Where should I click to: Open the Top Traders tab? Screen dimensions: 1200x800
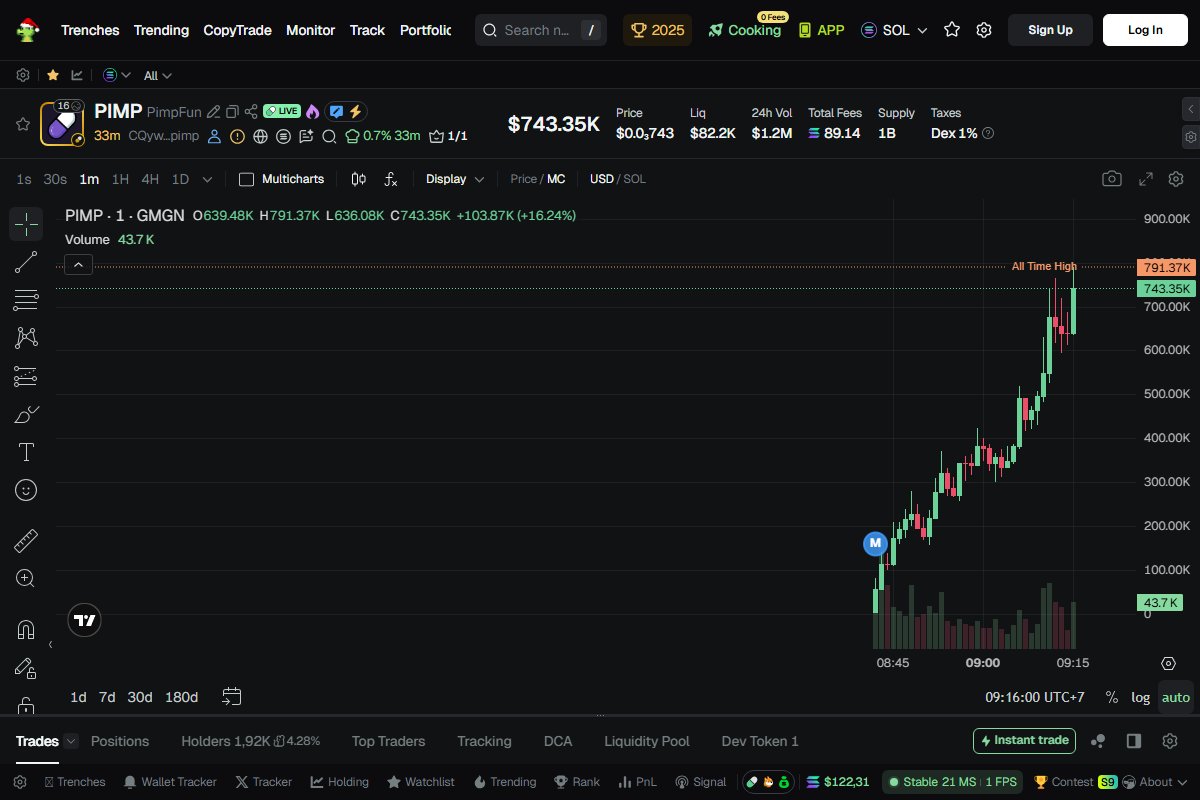pos(388,741)
